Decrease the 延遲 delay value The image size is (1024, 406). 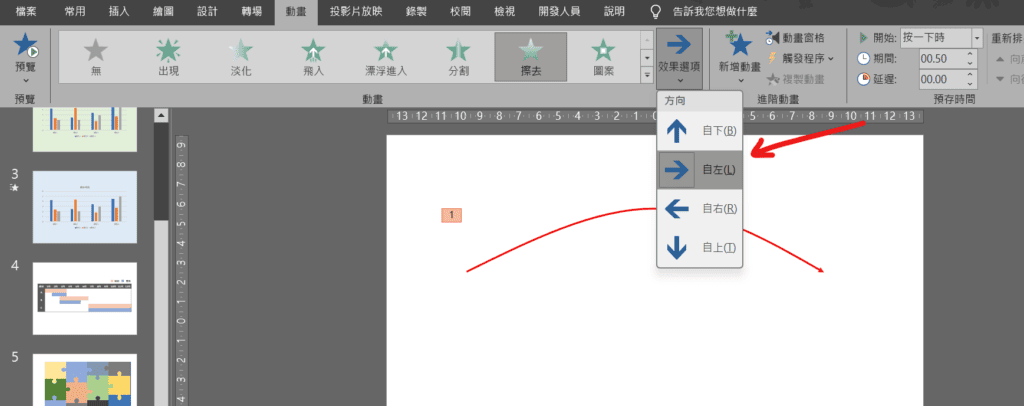pyautogui.click(x=970, y=83)
